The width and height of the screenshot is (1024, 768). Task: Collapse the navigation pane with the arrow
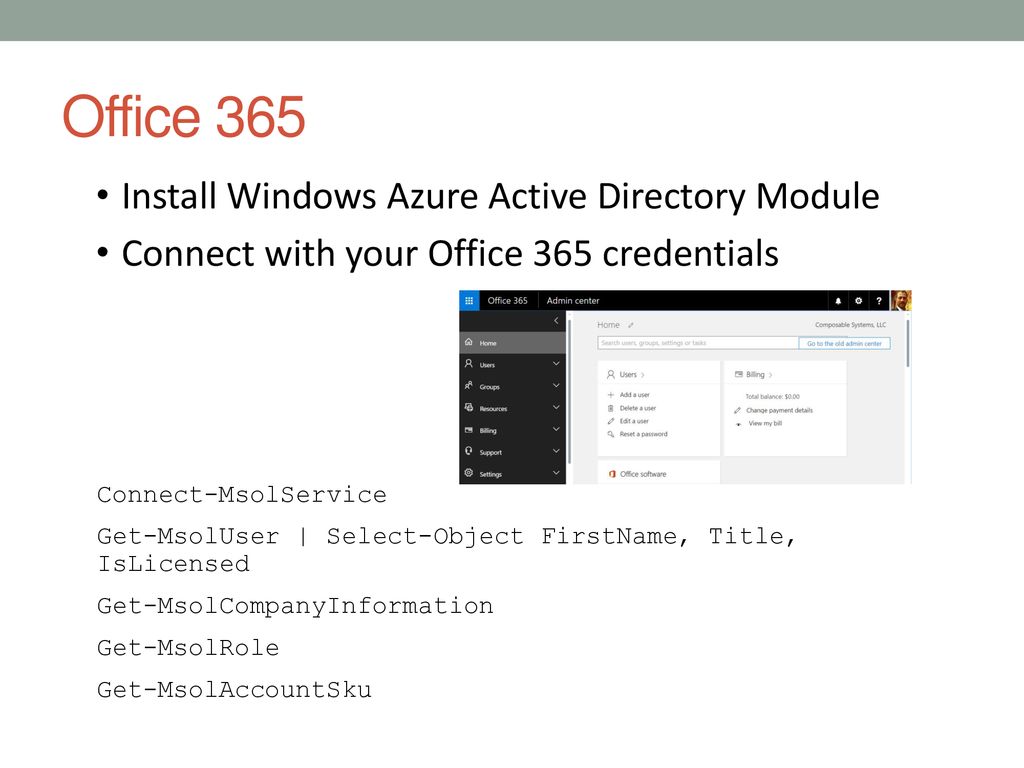(556, 321)
